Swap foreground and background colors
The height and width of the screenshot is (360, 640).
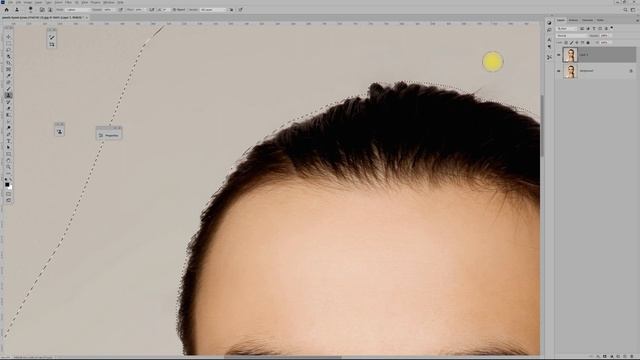coord(11,180)
